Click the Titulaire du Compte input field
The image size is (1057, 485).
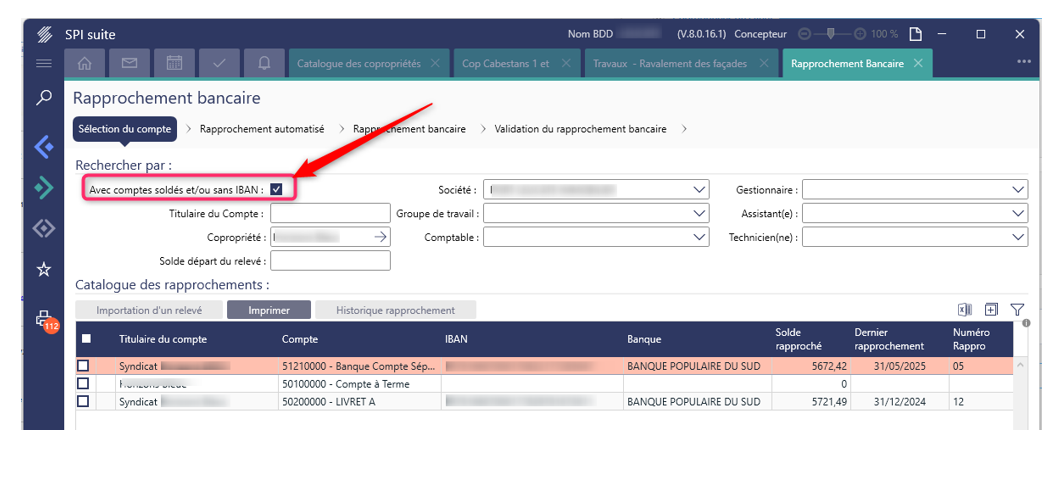[x=329, y=213]
